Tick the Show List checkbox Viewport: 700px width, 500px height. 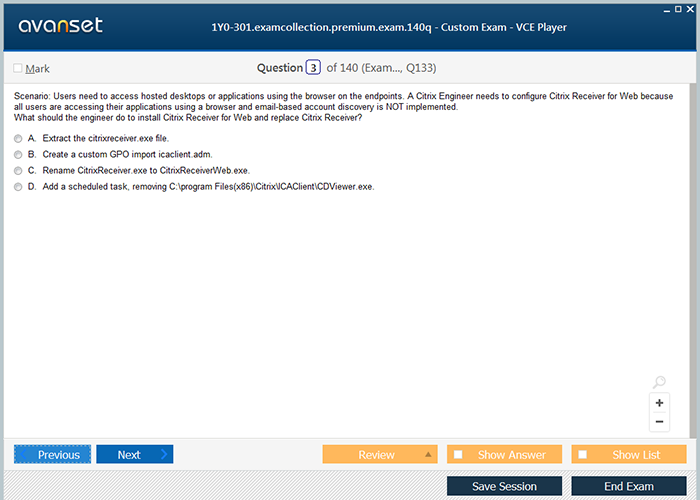coord(583,455)
